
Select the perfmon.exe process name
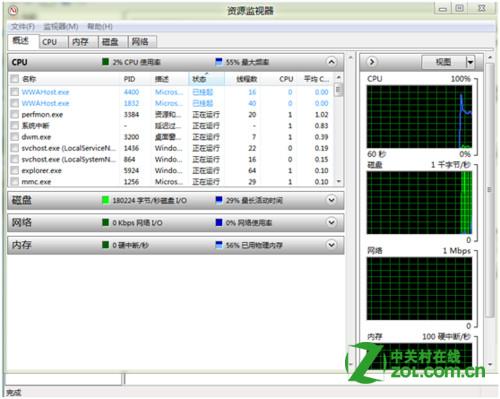[42, 115]
